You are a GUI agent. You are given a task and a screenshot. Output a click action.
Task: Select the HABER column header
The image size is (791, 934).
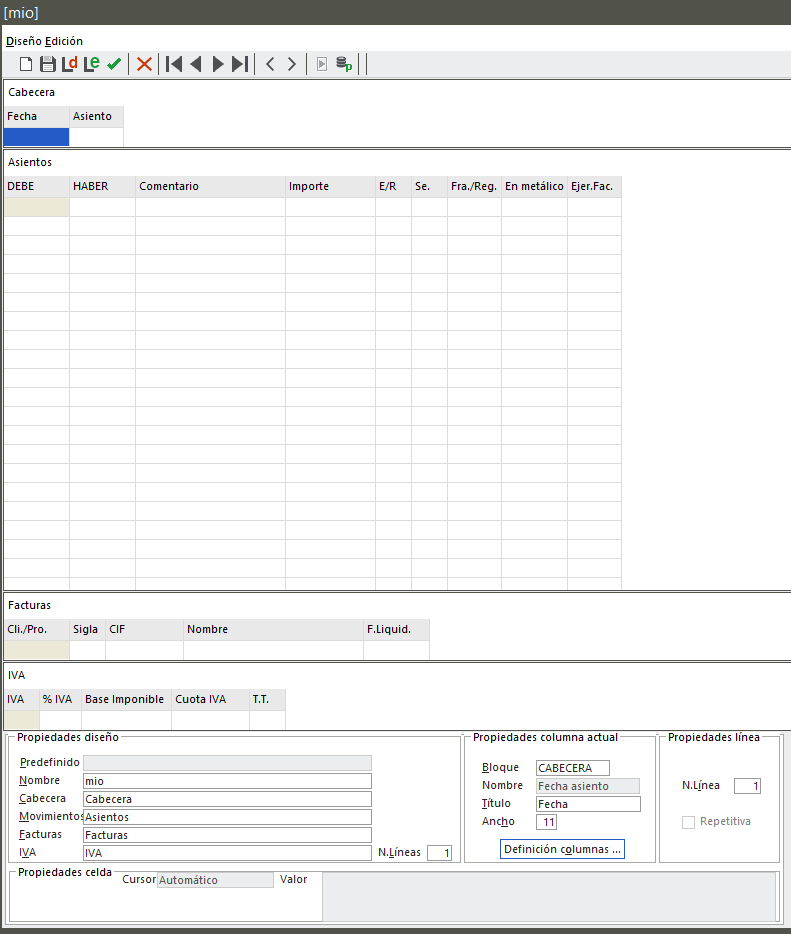[102, 186]
